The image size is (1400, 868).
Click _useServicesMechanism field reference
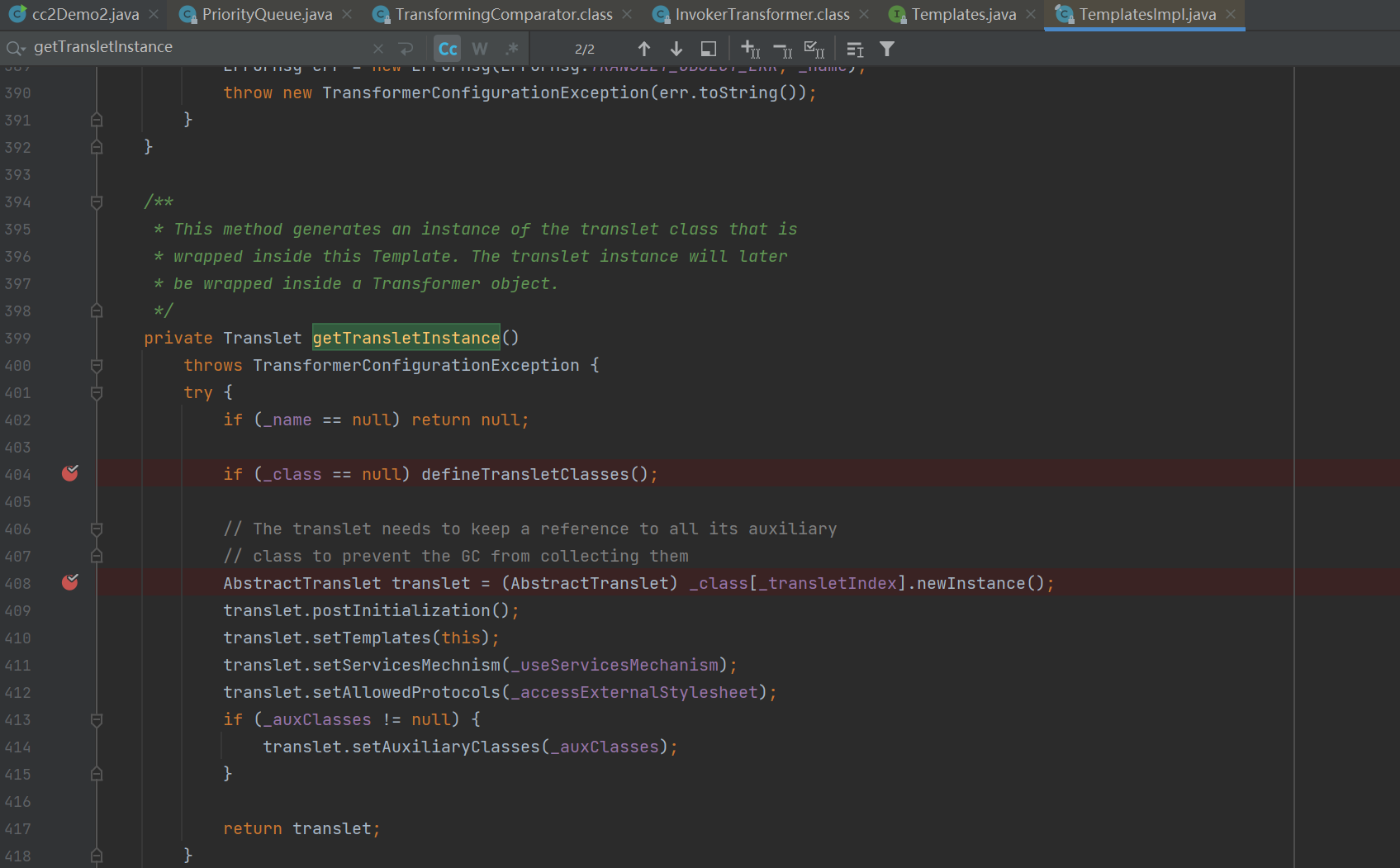click(615, 665)
